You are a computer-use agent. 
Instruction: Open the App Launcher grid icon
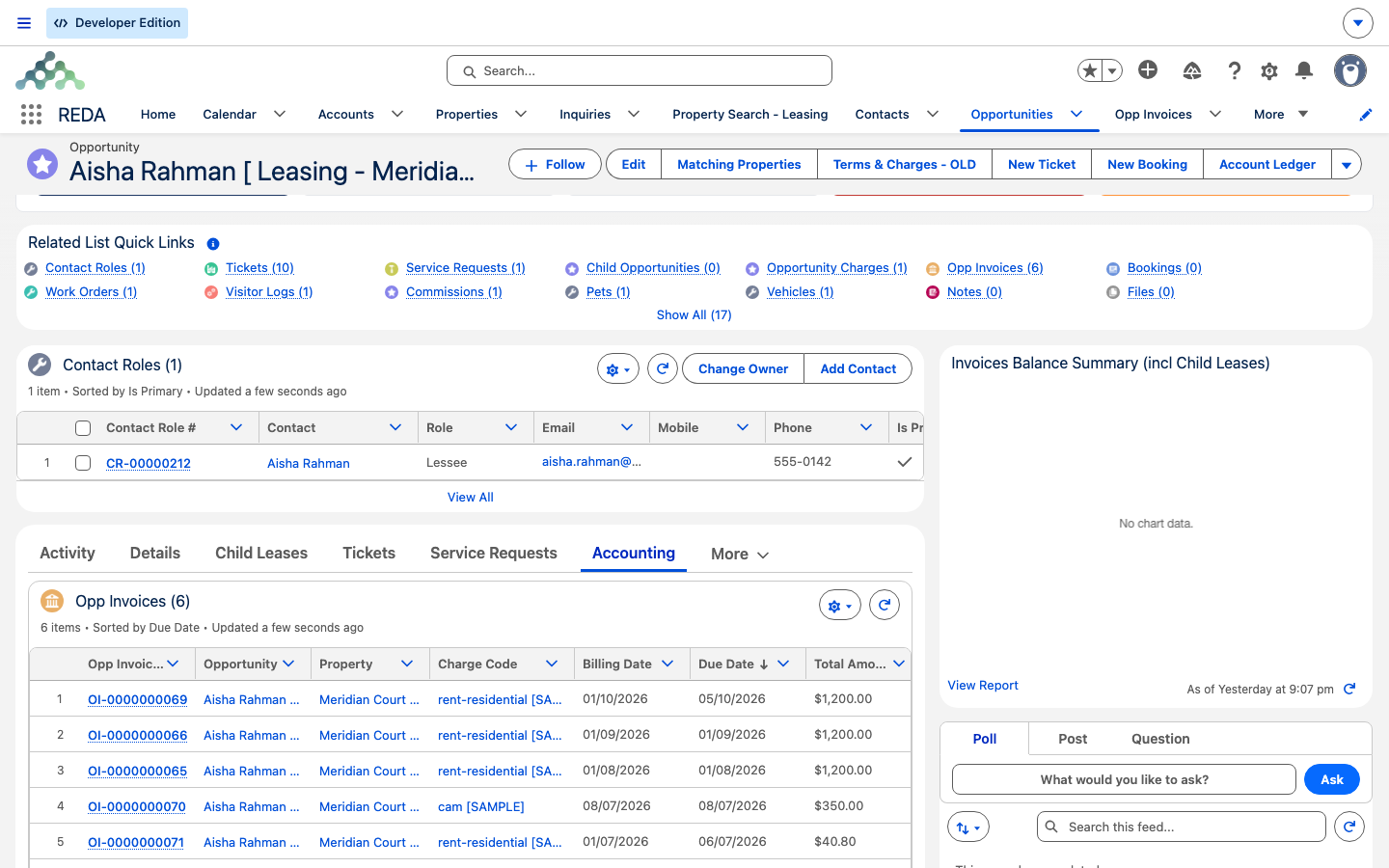[31, 114]
